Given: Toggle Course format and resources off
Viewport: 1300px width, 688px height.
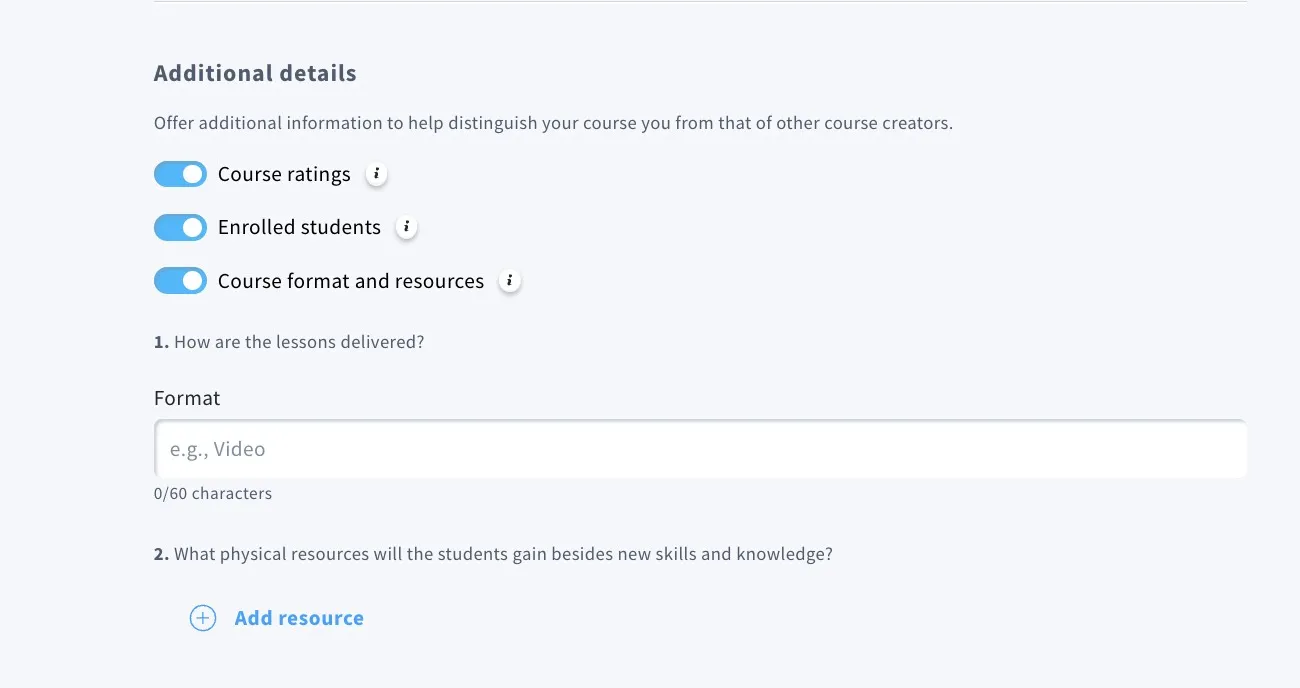Looking at the screenshot, I should click(180, 281).
